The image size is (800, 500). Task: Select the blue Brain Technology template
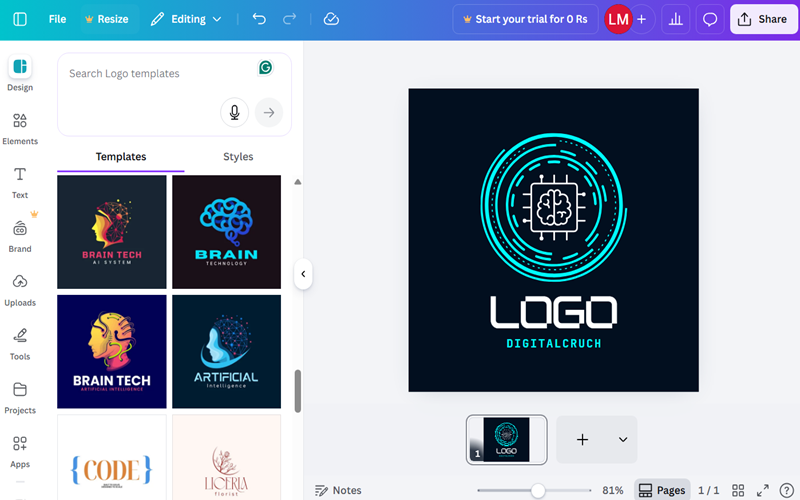(x=227, y=232)
